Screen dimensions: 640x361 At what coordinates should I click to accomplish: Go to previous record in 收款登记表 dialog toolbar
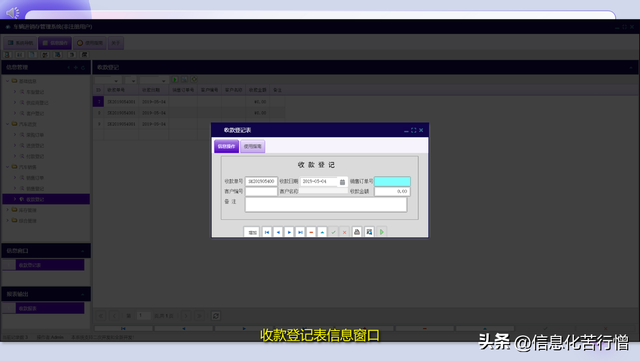pyautogui.click(x=278, y=232)
